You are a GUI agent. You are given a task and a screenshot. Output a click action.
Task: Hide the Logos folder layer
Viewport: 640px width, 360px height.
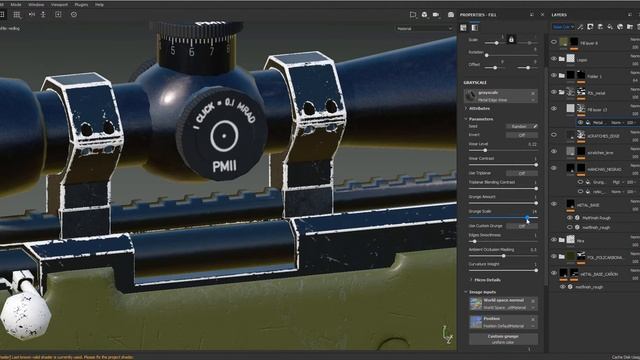tap(554, 59)
